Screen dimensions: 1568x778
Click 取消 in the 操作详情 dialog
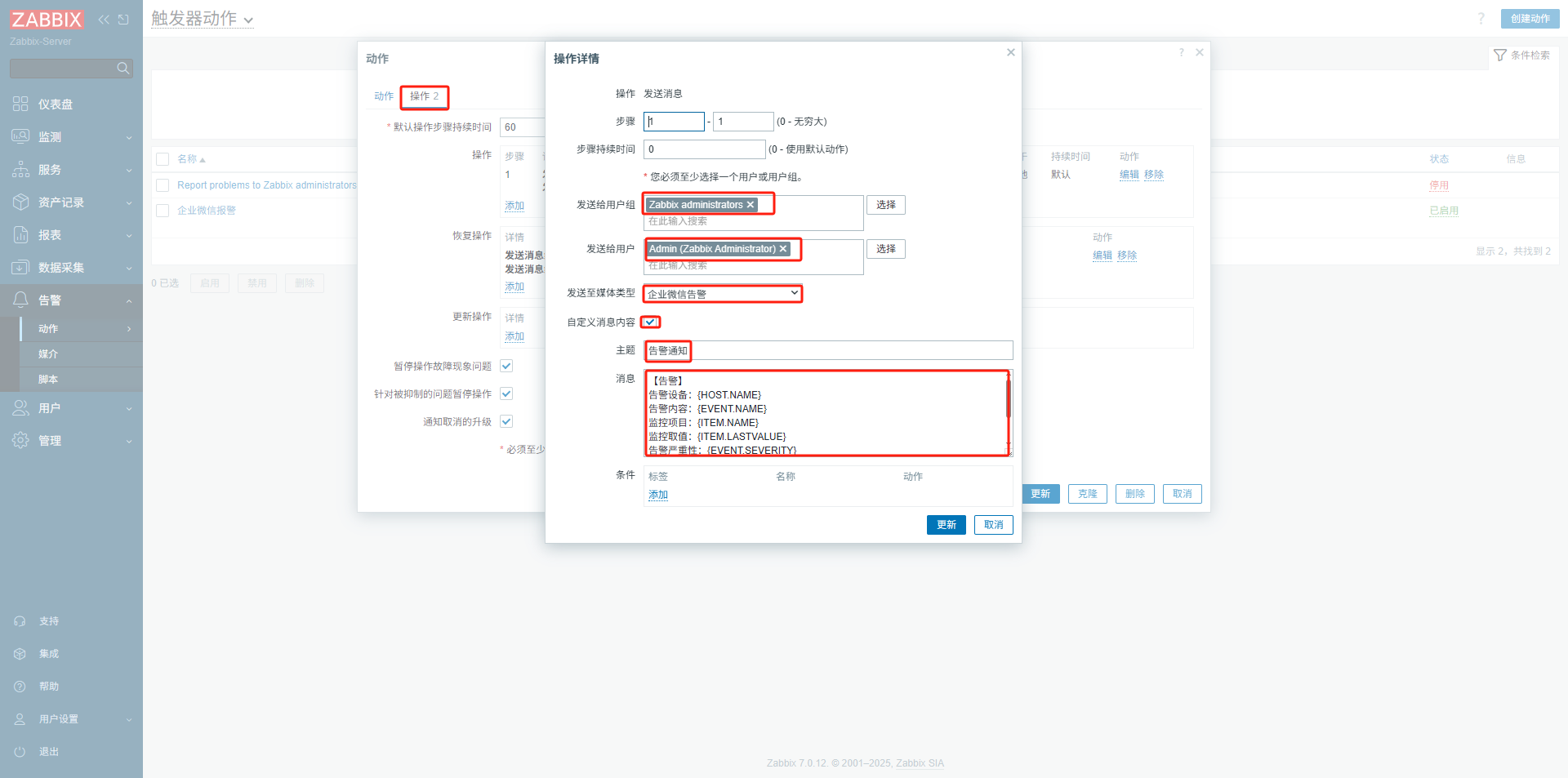coord(994,525)
